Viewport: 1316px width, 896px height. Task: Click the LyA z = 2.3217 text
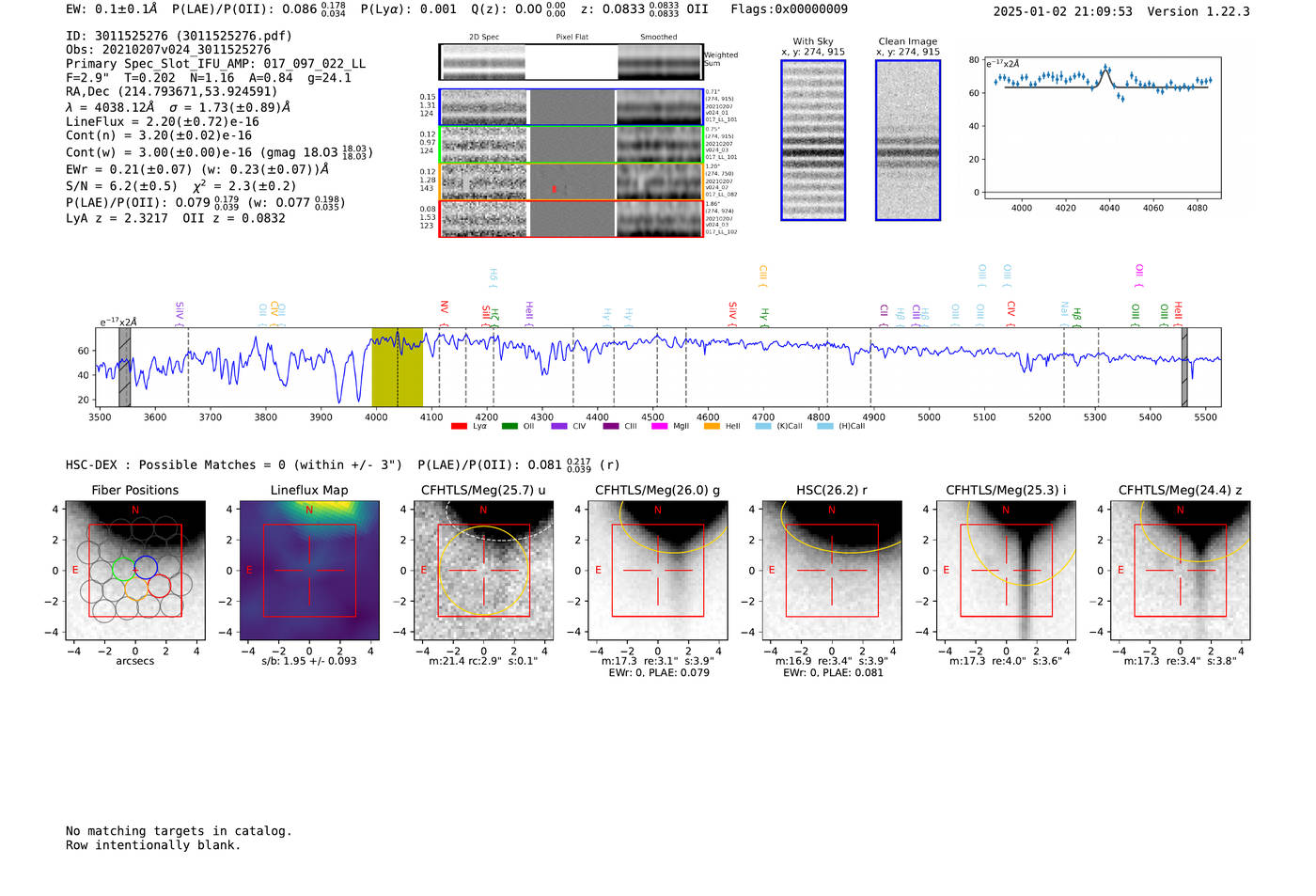tap(117, 218)
